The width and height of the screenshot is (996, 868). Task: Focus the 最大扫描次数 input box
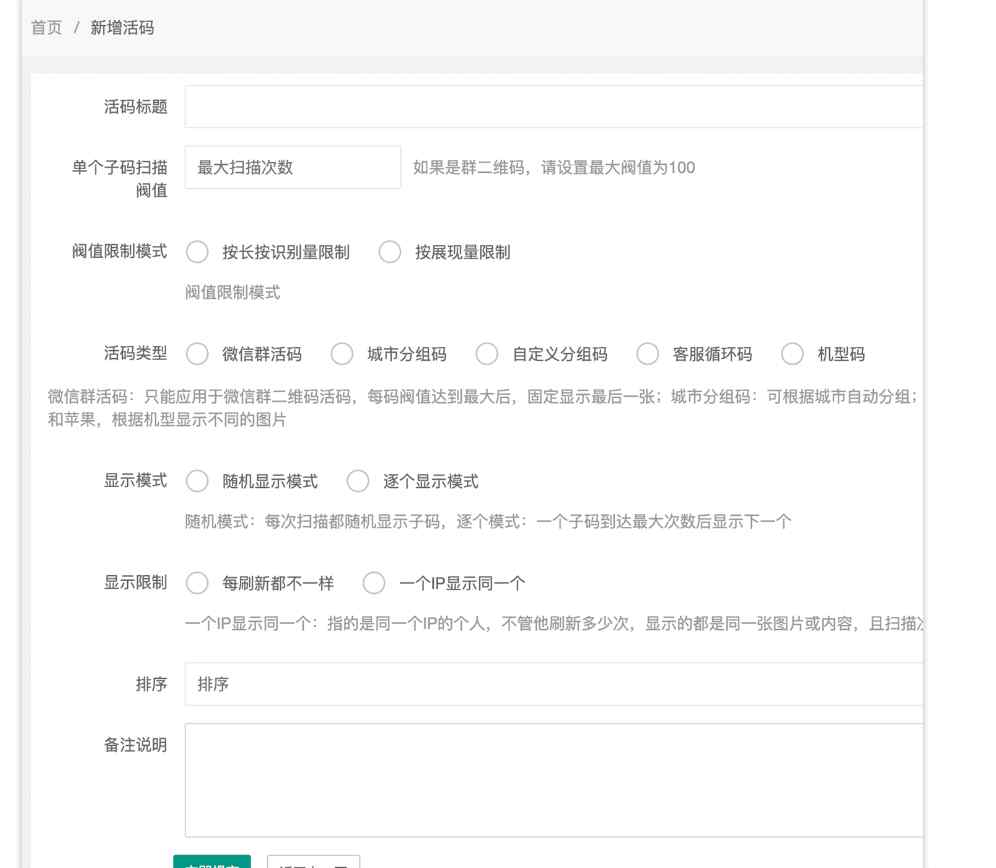coord(290,167)
